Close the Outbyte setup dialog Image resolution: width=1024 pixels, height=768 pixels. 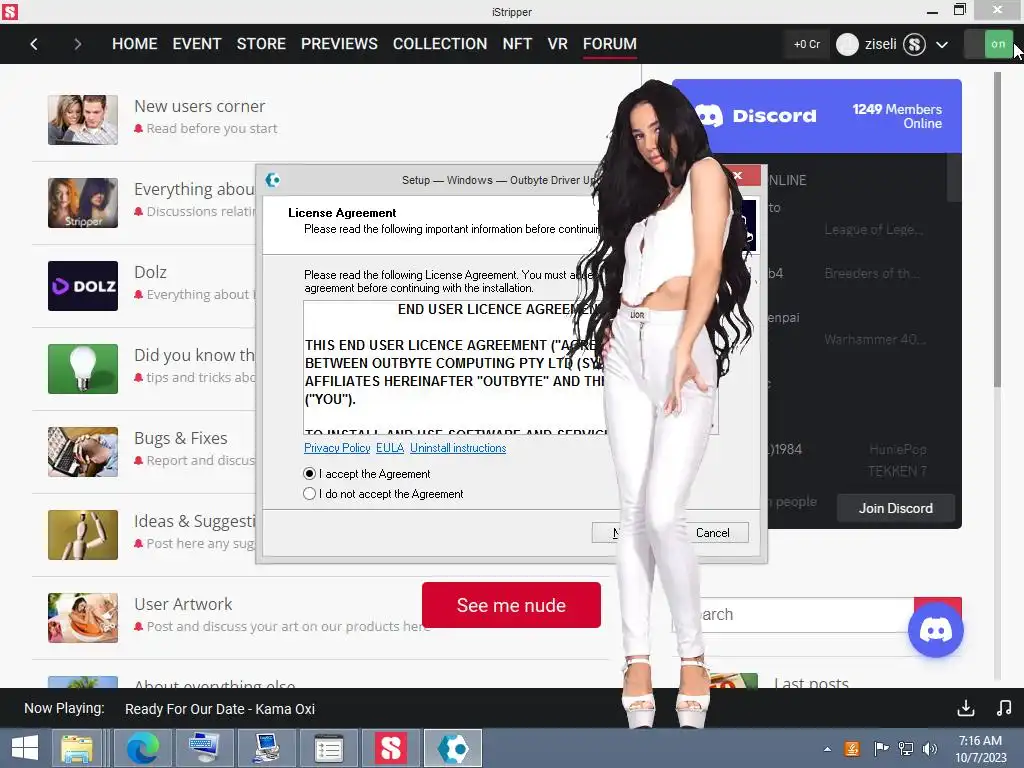(x=738, y=175)
